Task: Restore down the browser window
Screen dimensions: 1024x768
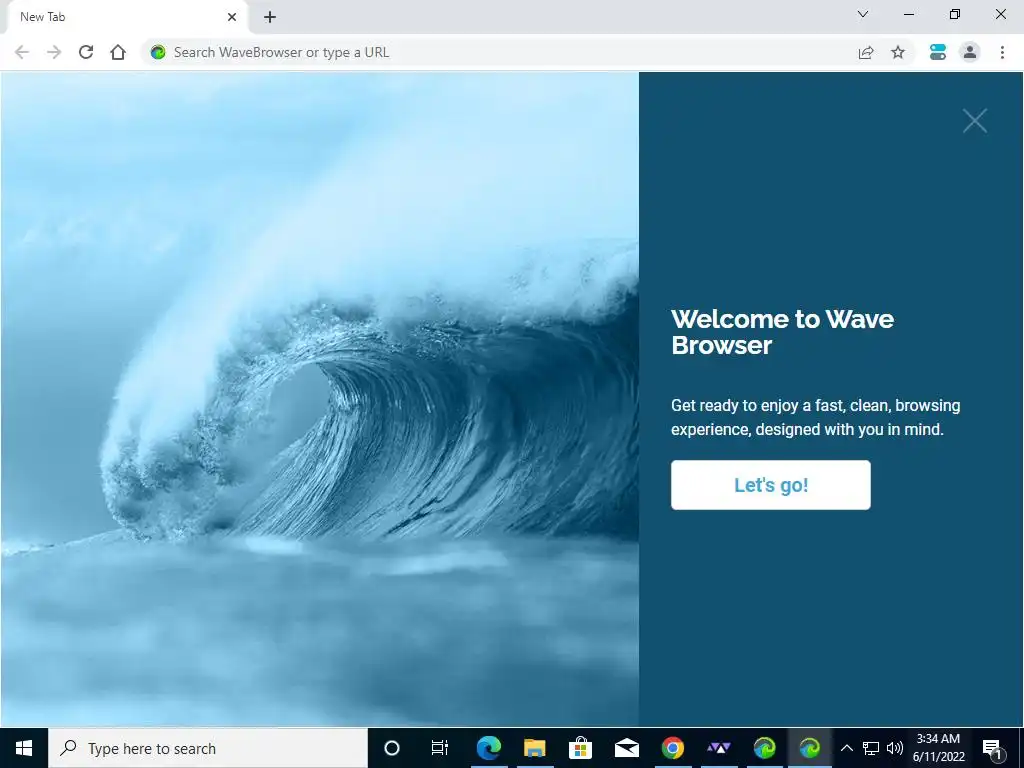Action: [x=955, y=14]
